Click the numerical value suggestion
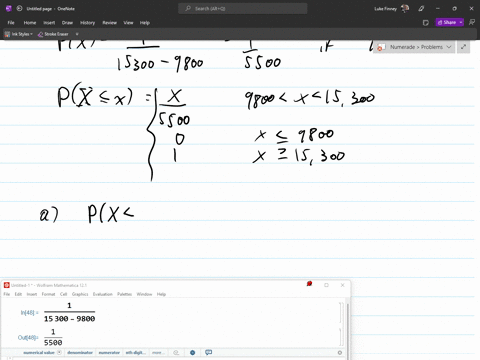This screenshot has height=360, width=480. [x=39, y=352]
